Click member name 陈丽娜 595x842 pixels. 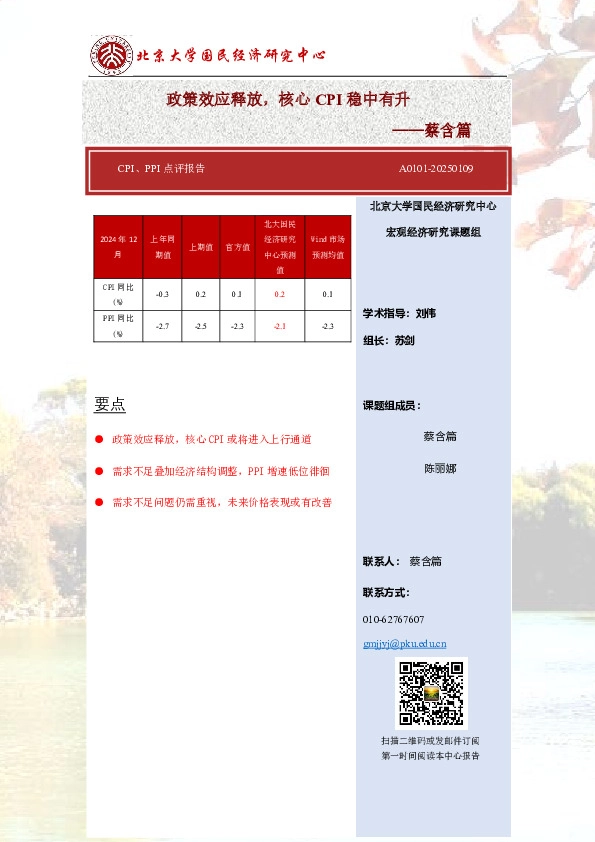click(440, 468)
